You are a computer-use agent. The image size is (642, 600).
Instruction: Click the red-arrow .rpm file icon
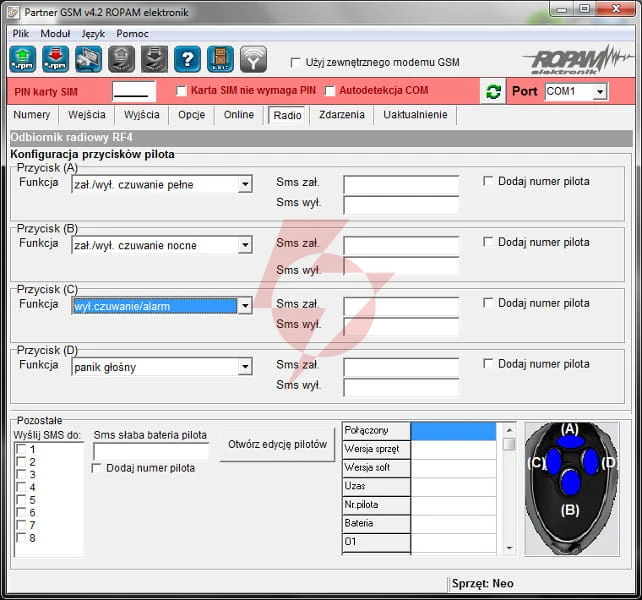[x=56, y=60]
